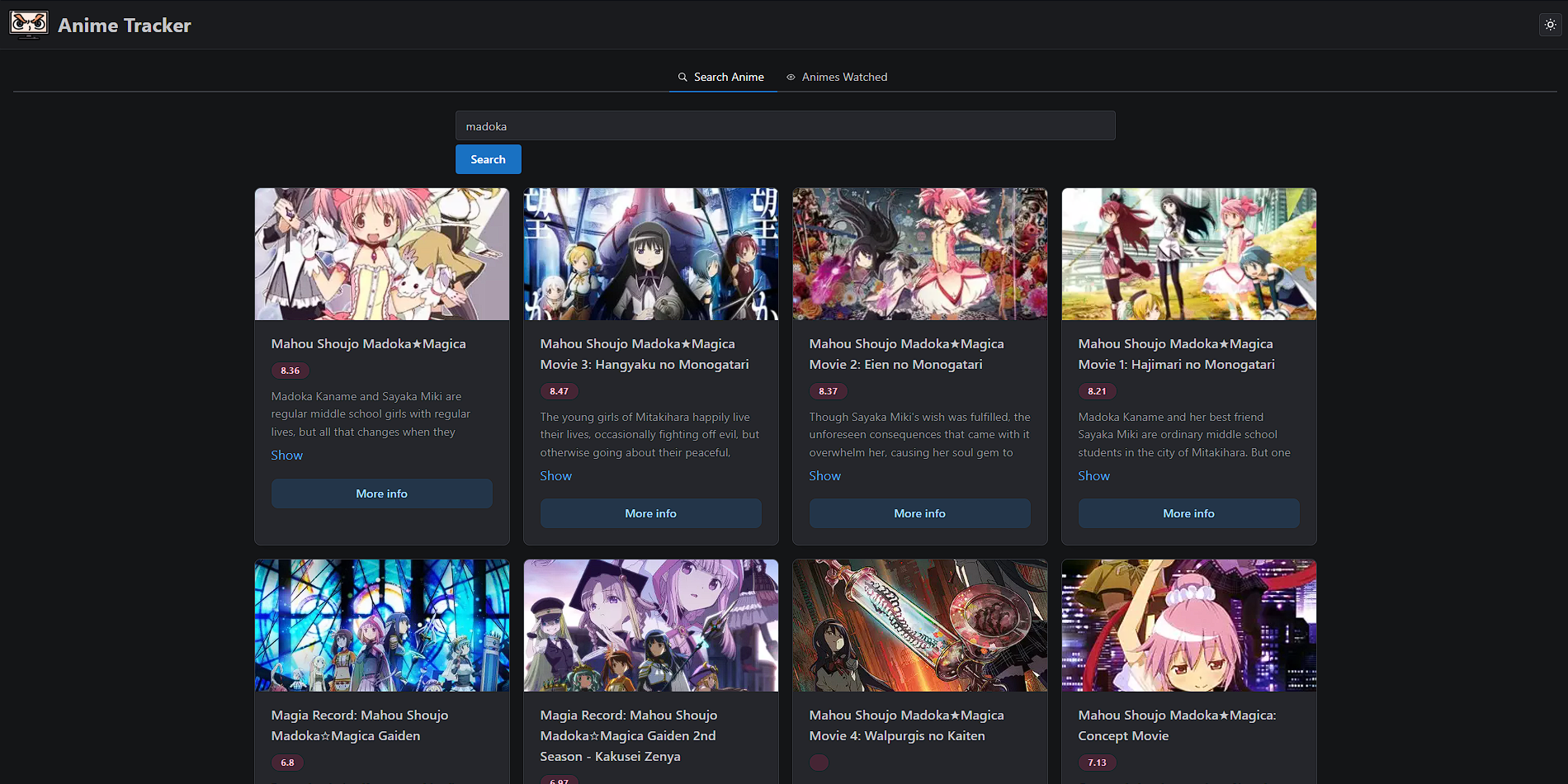Click title Movie 4: Walpurgis no Kaiten
The height and width of the screenshot is (784, 1568).
pos(906,725)
